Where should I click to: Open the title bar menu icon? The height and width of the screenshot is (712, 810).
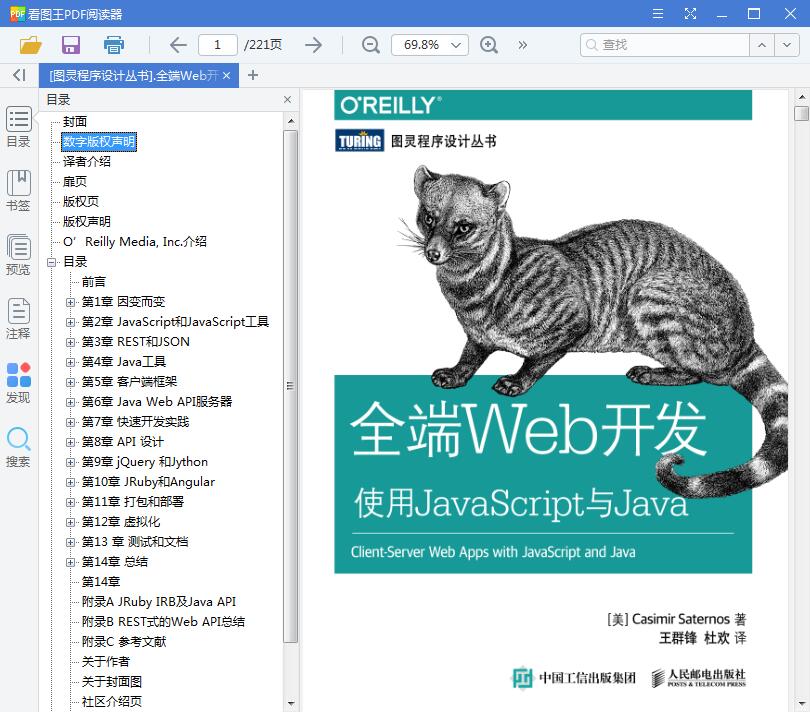click(658, 13)
